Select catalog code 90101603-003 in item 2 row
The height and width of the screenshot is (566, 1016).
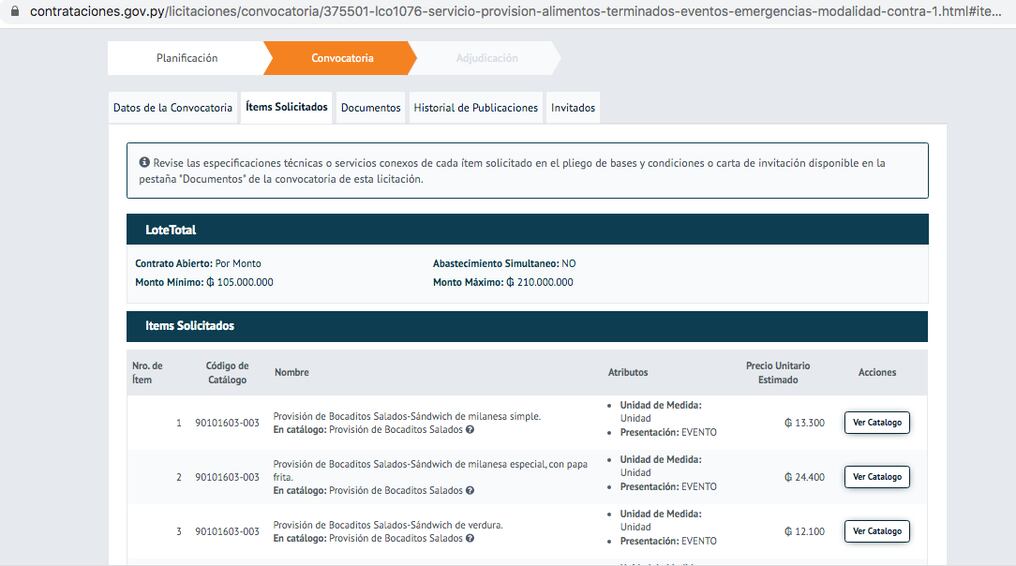[x=227, y=477]
